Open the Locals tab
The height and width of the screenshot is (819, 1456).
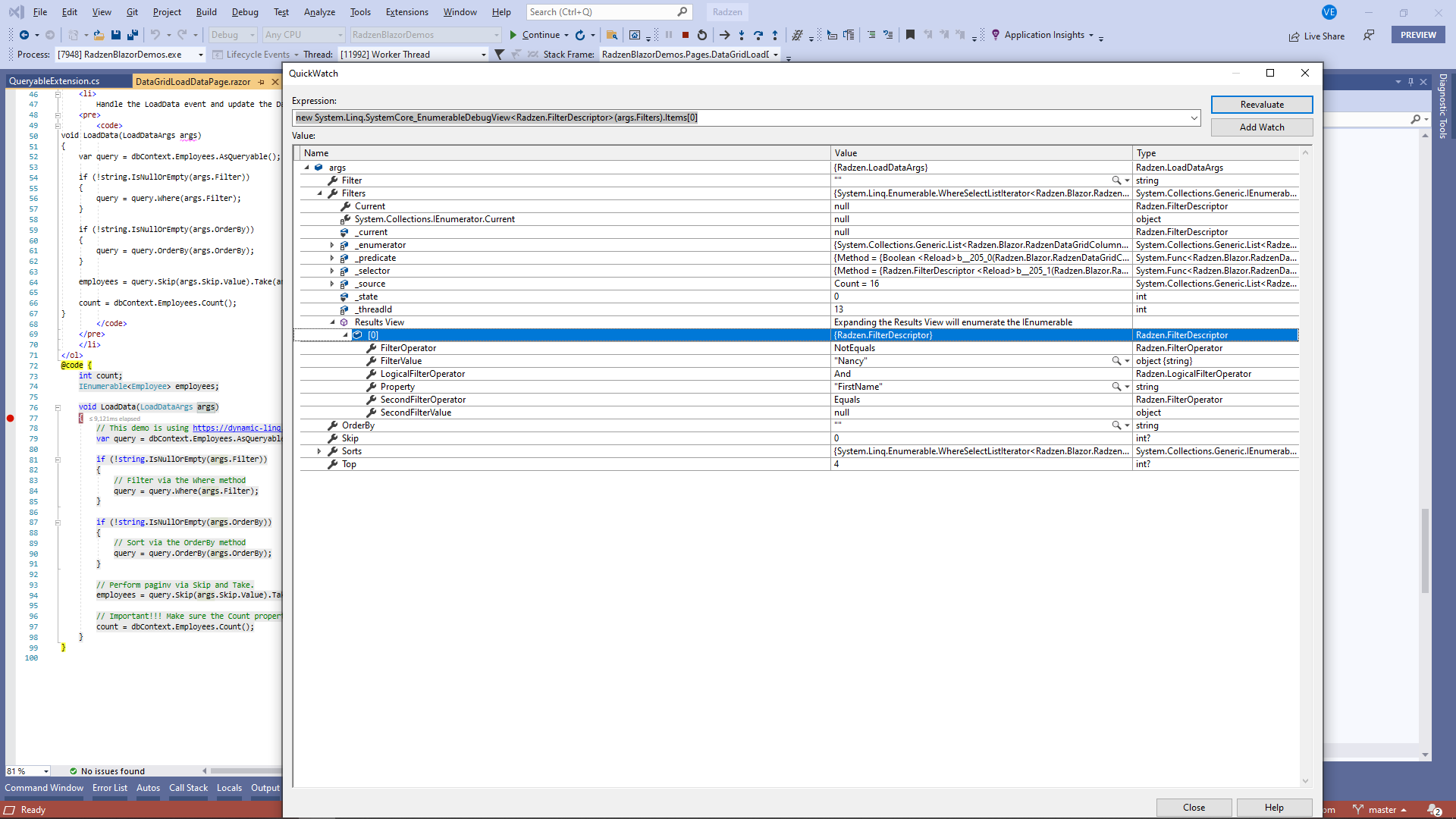[229, 788]
